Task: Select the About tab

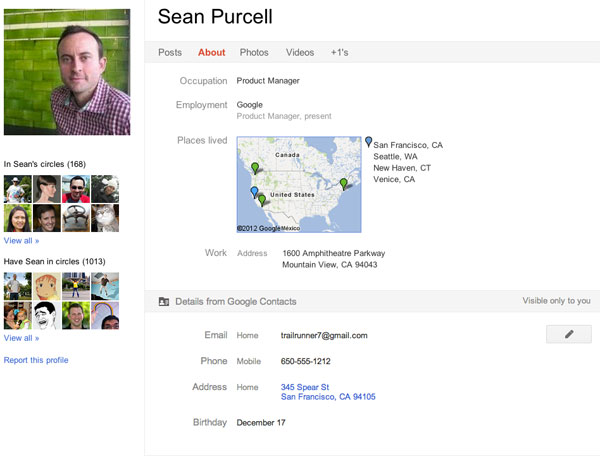Action: coord(211,52)
